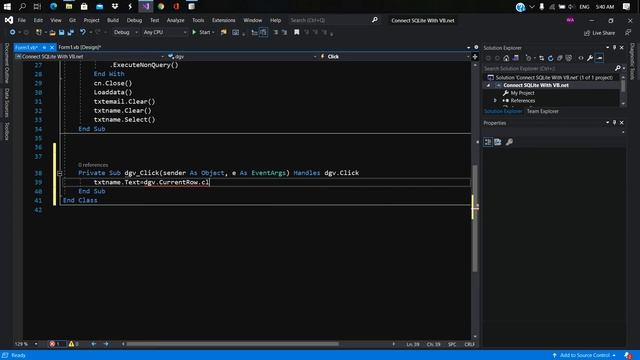Click the Refresh icon in Solution Explorer
640x360 pixels.
(x=550, y=58)
